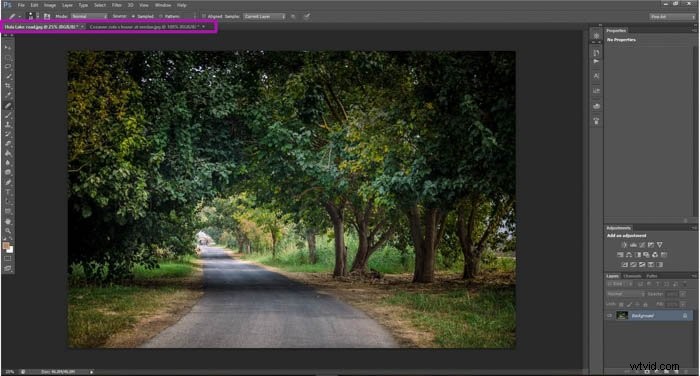Image resolution: width=700 pixels, height=376 pixels.
Task: Open the layer blending mode dropdown
Action: click(x=625, y=294)
